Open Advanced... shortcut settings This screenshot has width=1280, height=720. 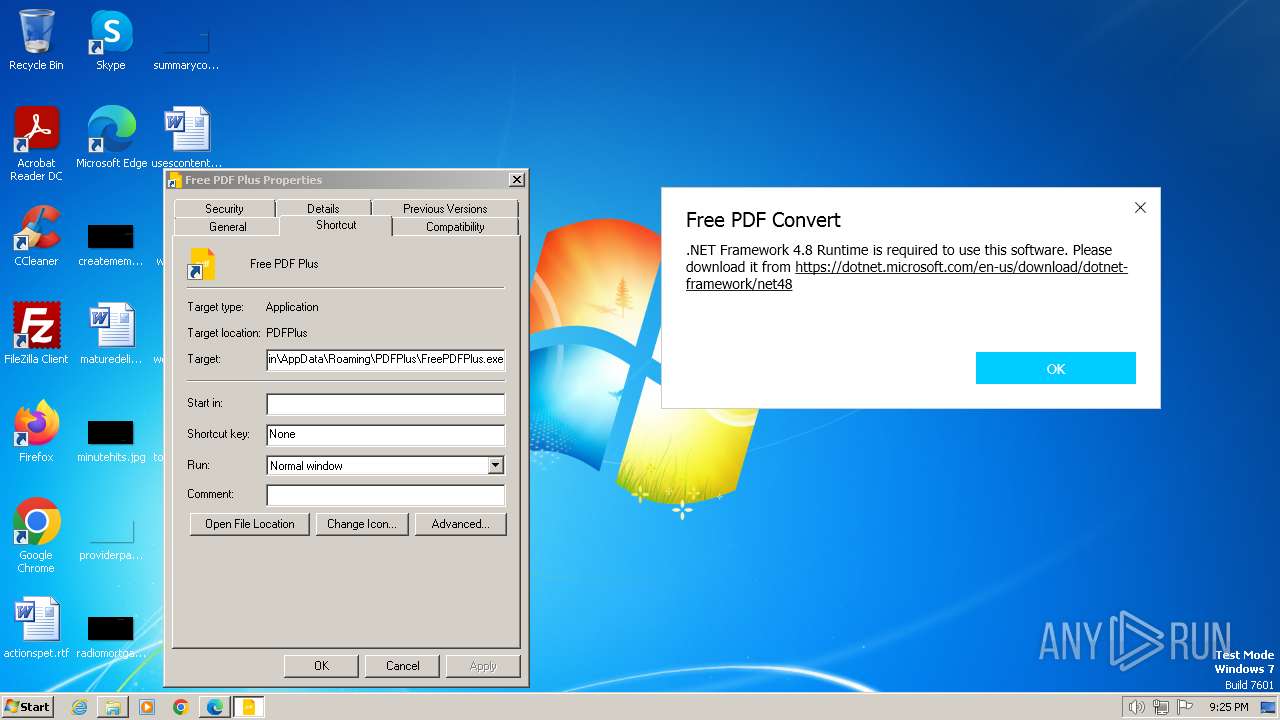(x=460, y=524)
